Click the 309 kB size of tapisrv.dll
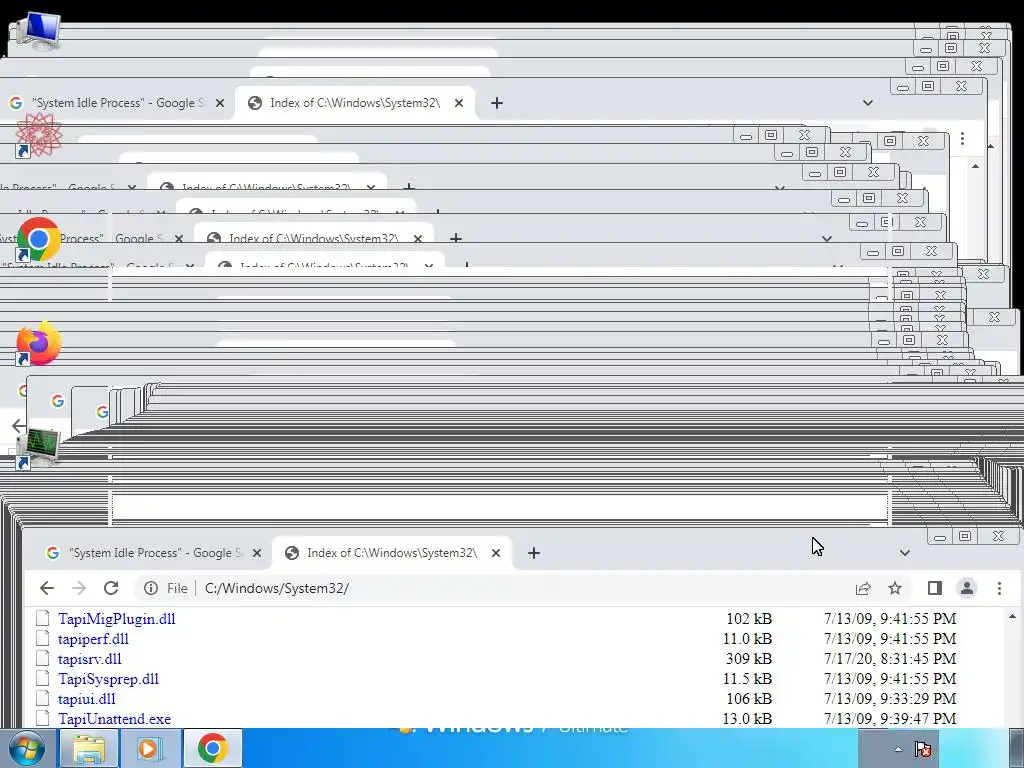 748,659
